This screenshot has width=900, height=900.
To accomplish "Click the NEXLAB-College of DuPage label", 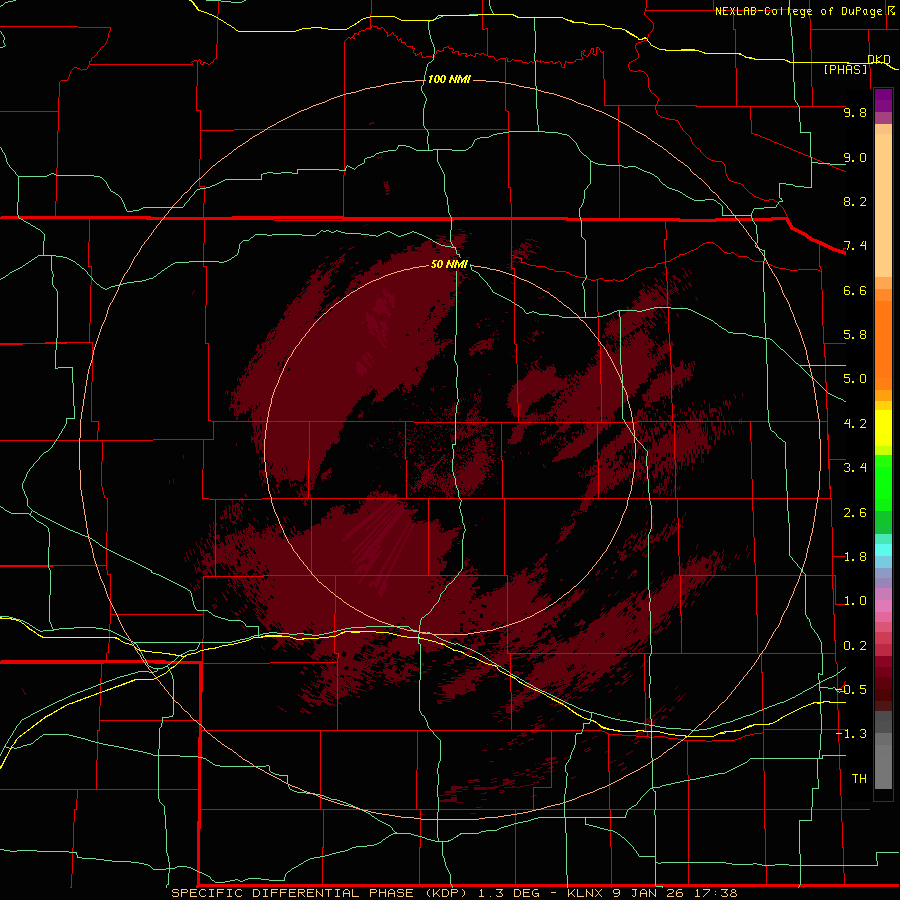I will pos(800,11).
